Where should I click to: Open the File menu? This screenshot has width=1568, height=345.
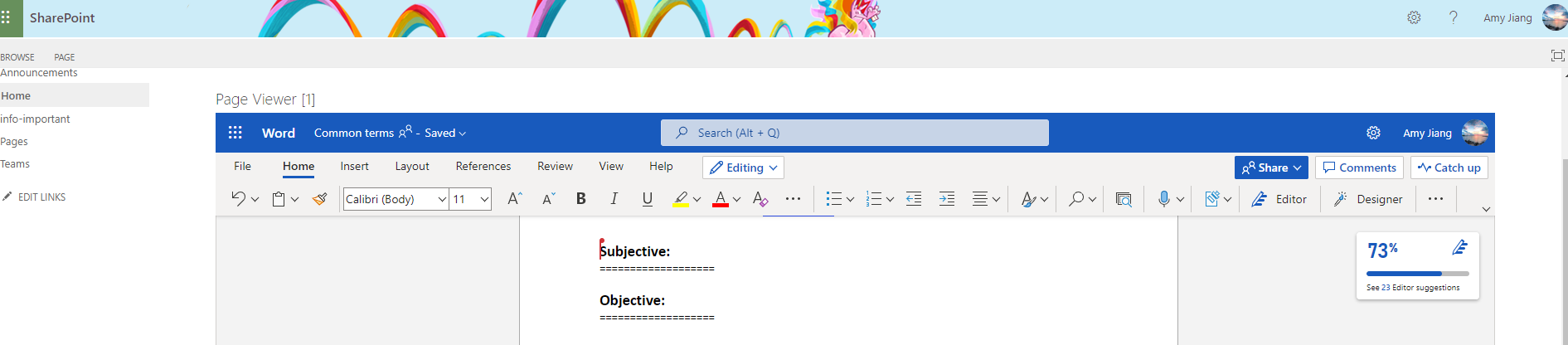pyautogui.click(x=242, y=166)
